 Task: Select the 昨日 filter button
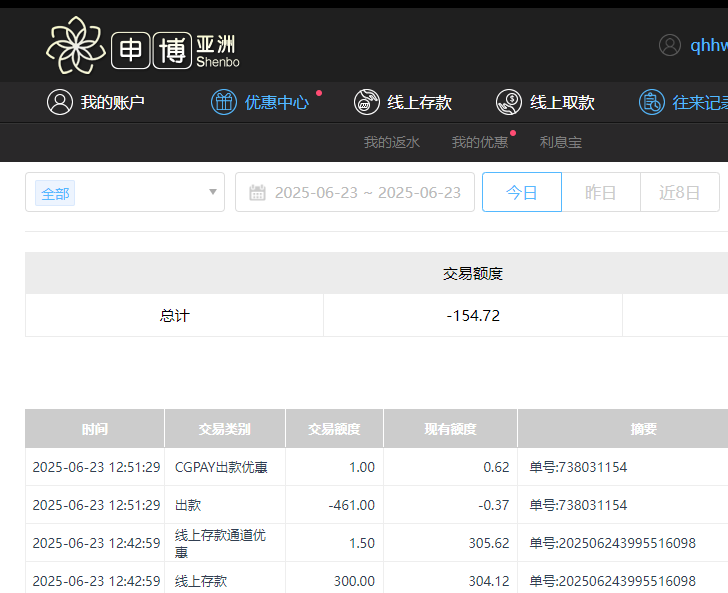[600, 193]
